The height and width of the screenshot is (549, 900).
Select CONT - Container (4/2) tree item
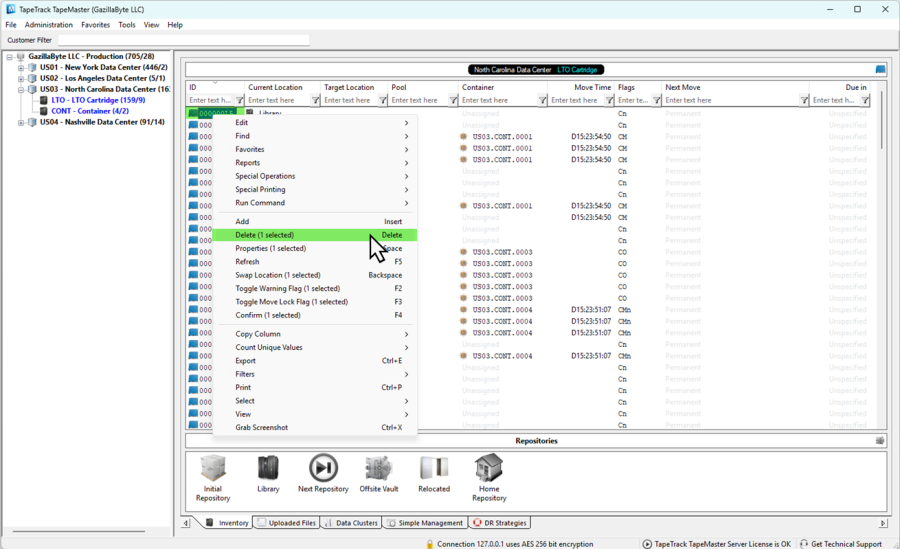tap(90, 111)
